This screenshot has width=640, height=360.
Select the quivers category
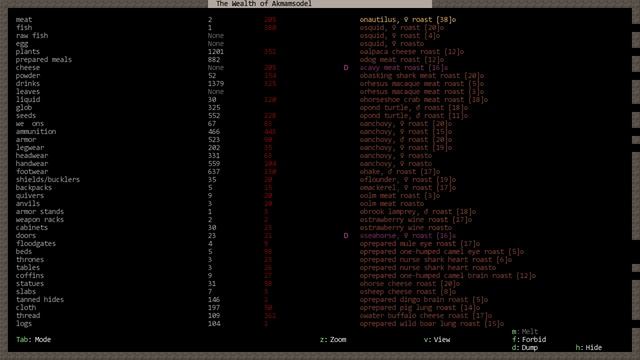[x=30, y=196]
